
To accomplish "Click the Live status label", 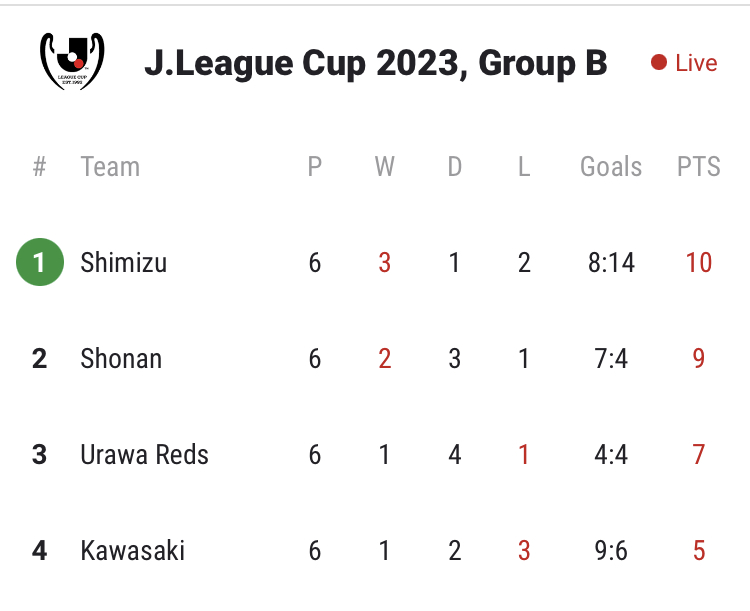I will tap(696, 63).
